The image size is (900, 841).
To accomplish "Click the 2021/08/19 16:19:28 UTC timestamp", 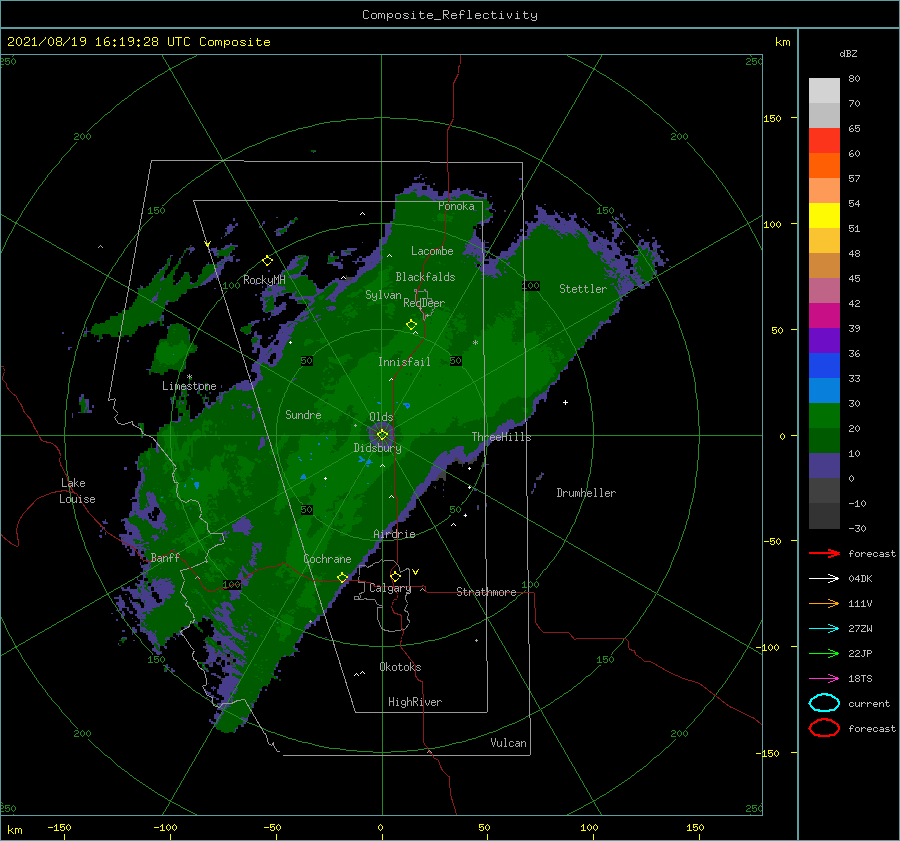I will point(98,41).
